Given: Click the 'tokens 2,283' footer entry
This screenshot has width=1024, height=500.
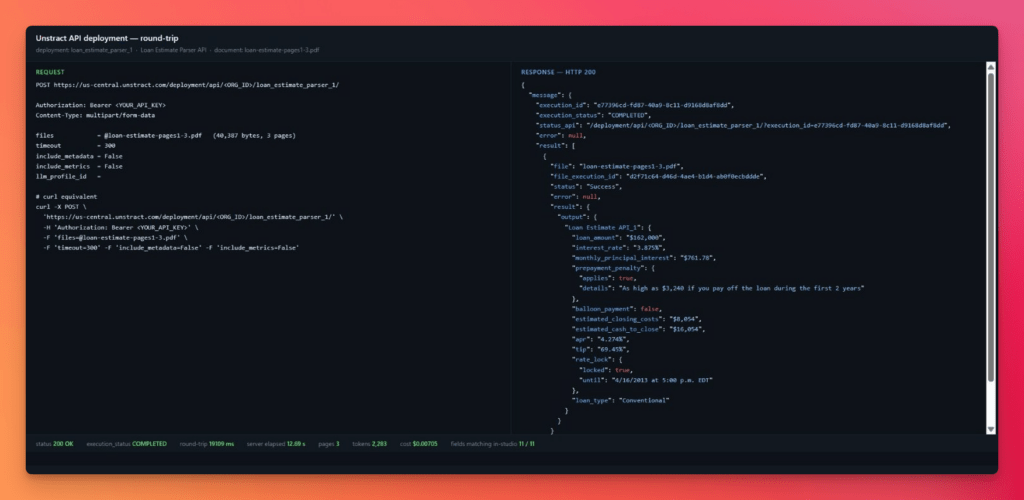Looking at the screenshot, I should click(x=370, y=444).
